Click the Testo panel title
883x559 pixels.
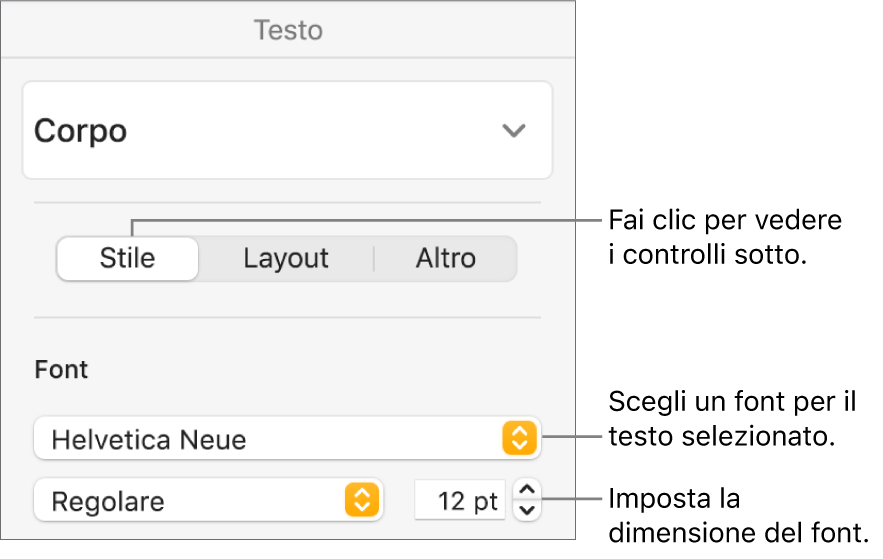[x=288, y=30]
